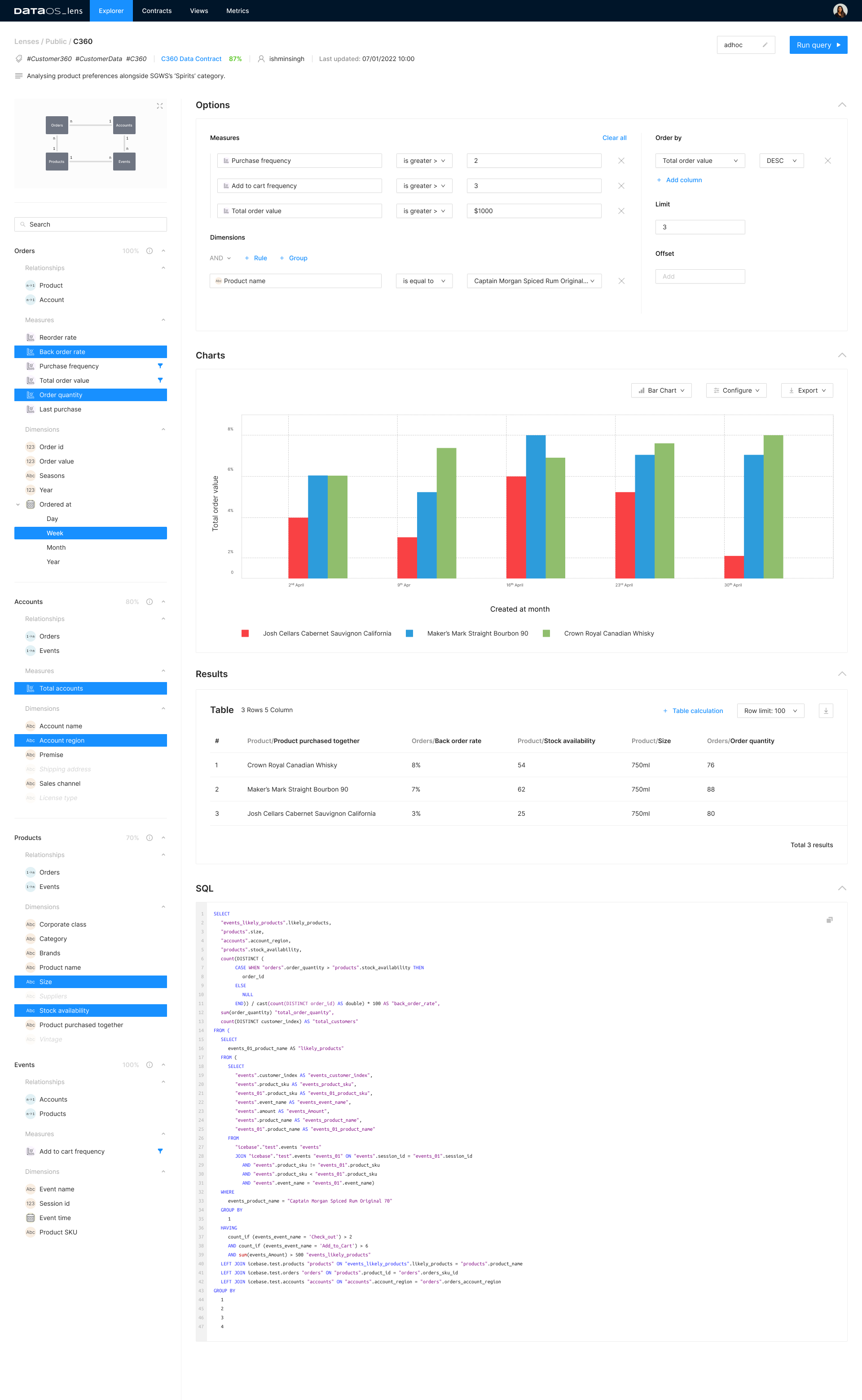
Task: Toggle the Week dimension under Ordered at
Action: (91, 534)
